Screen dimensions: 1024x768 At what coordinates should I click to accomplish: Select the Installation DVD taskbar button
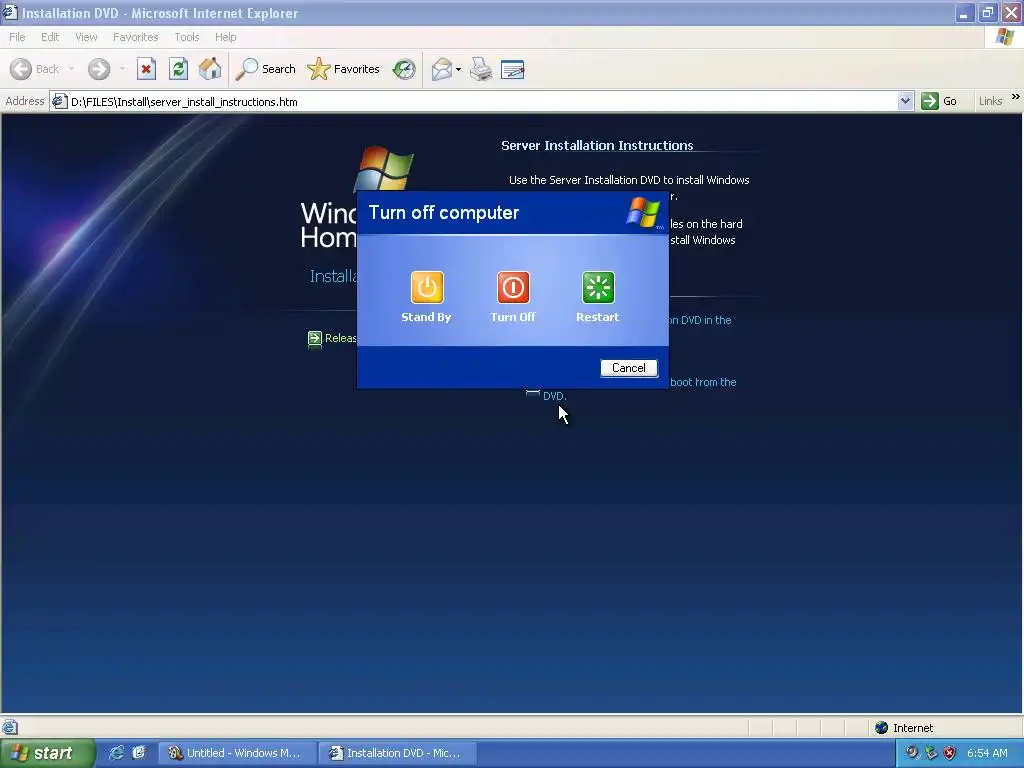[398, 753]
